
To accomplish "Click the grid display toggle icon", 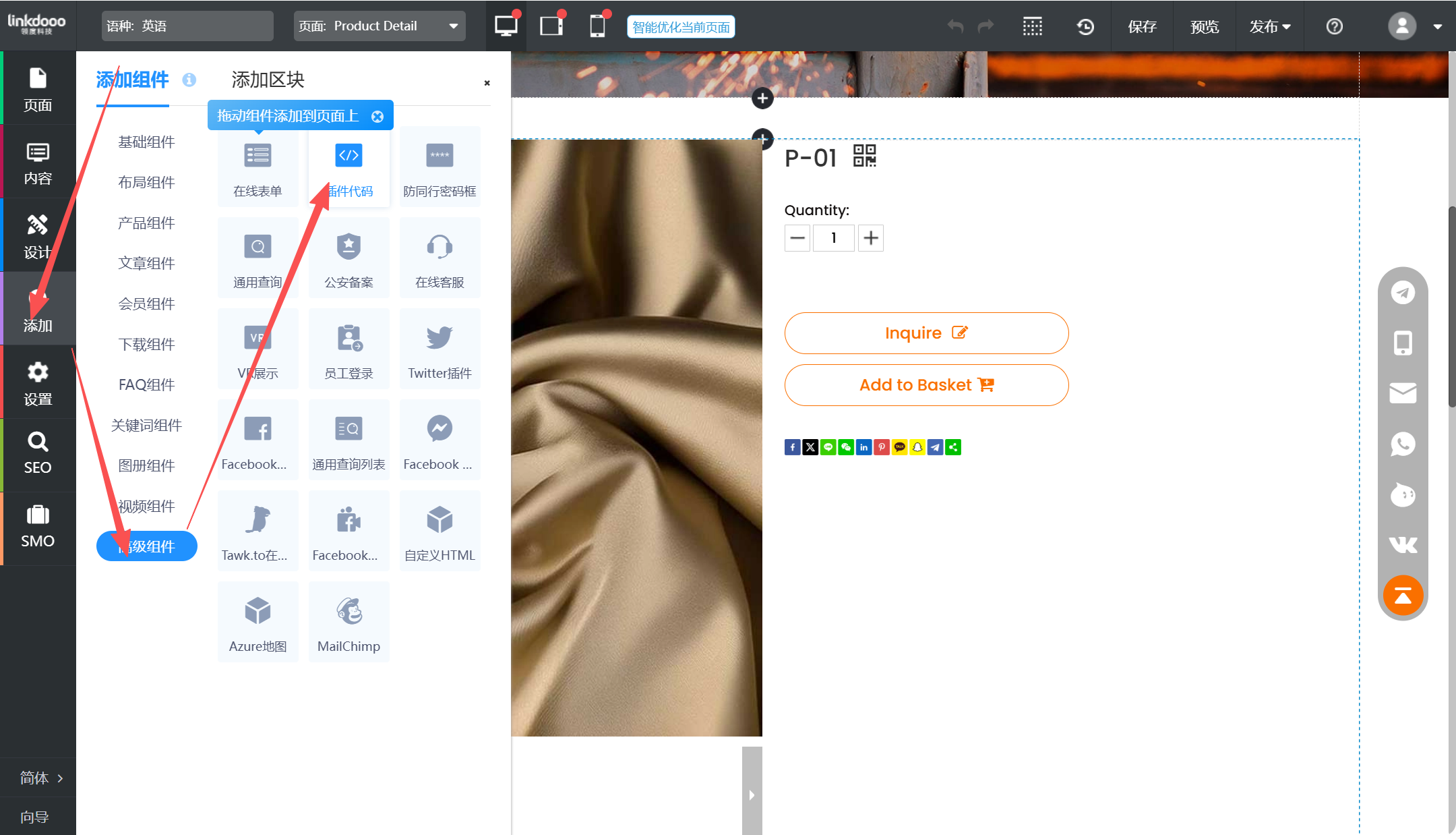I will 1032,26.
